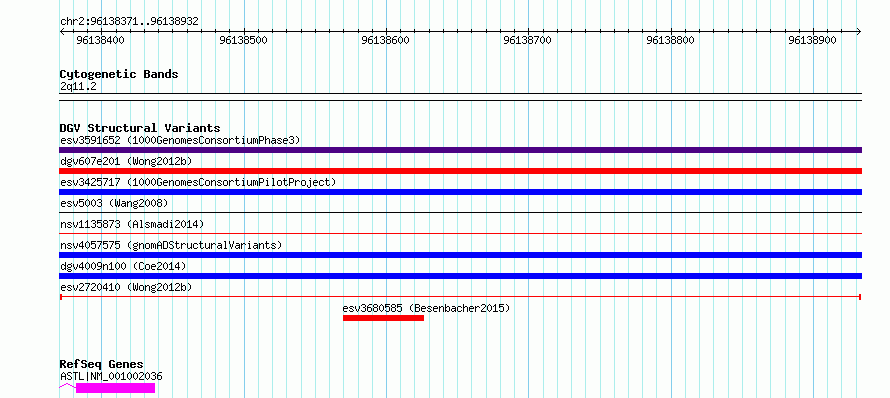Select the 2q11.2 cytogenetic band label
The height and width of the screenshot is (398, 890).
point(78,86)
